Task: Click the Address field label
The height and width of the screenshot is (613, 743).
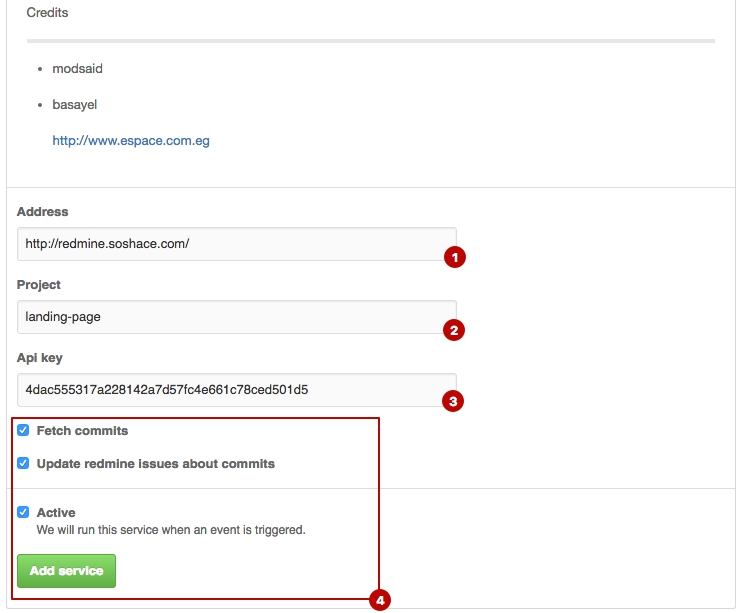Action: (43, 212)
